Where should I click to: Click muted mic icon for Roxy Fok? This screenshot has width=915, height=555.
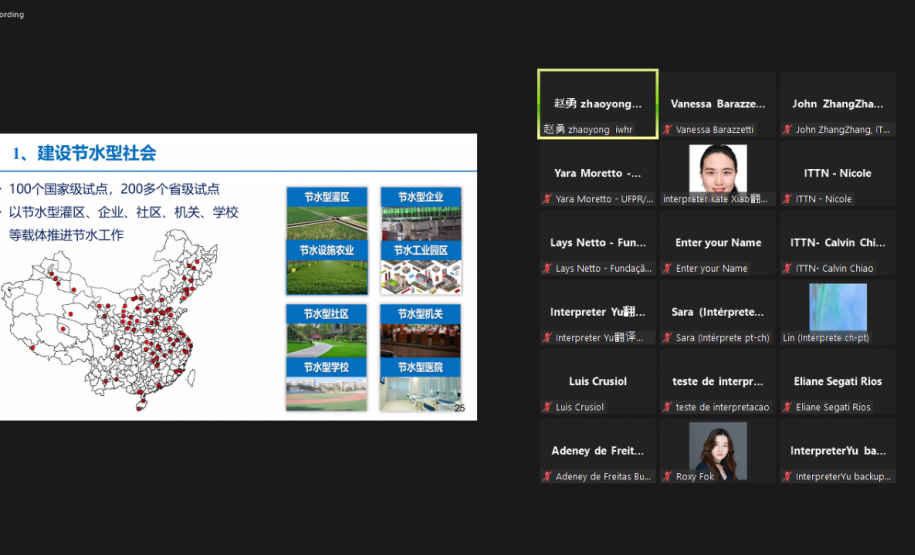(668, 477)
